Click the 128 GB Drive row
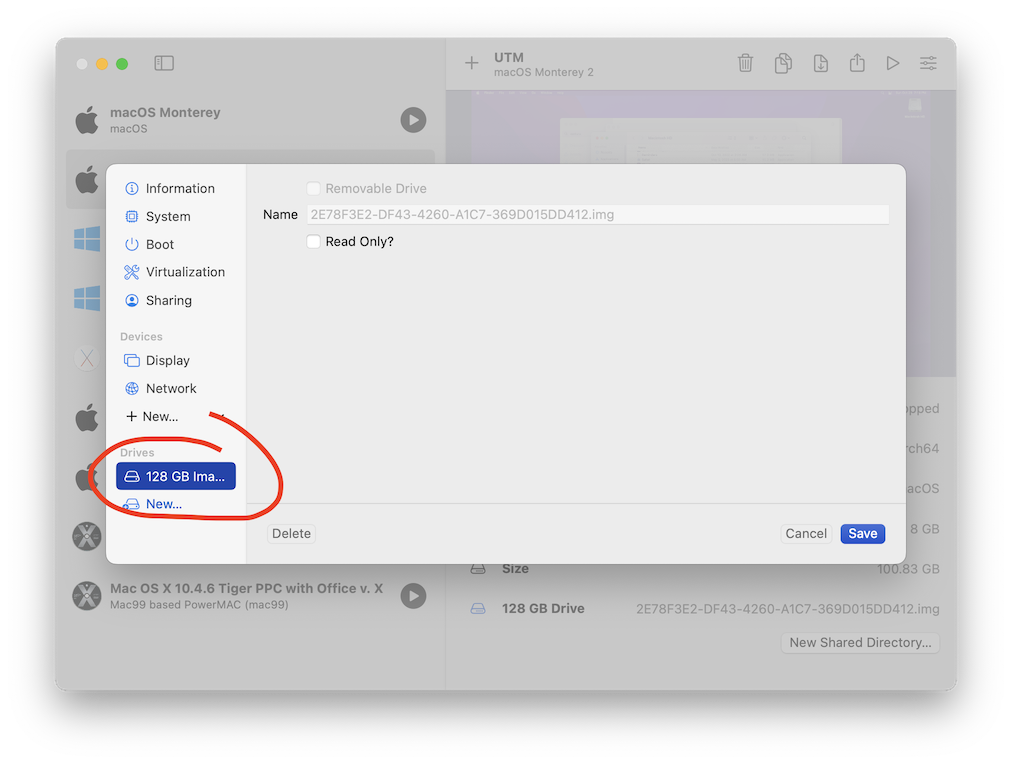This screenshot has height=764, width=1012. coord(704,608)
